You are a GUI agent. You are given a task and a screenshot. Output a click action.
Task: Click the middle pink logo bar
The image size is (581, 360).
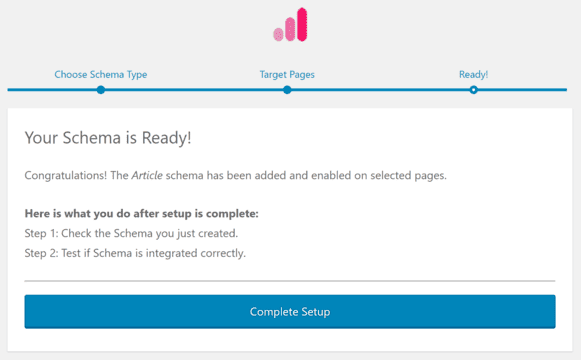[x=290, y=29]
